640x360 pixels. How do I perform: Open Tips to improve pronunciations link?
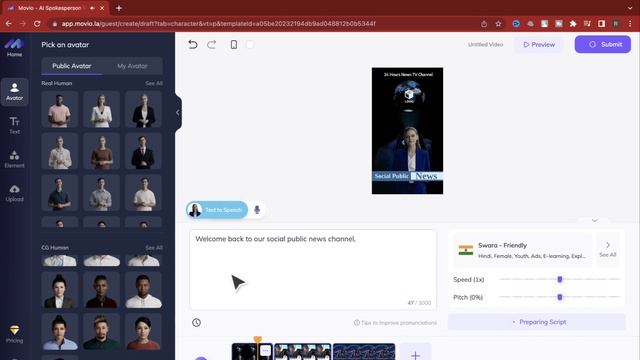click(395, 322)
